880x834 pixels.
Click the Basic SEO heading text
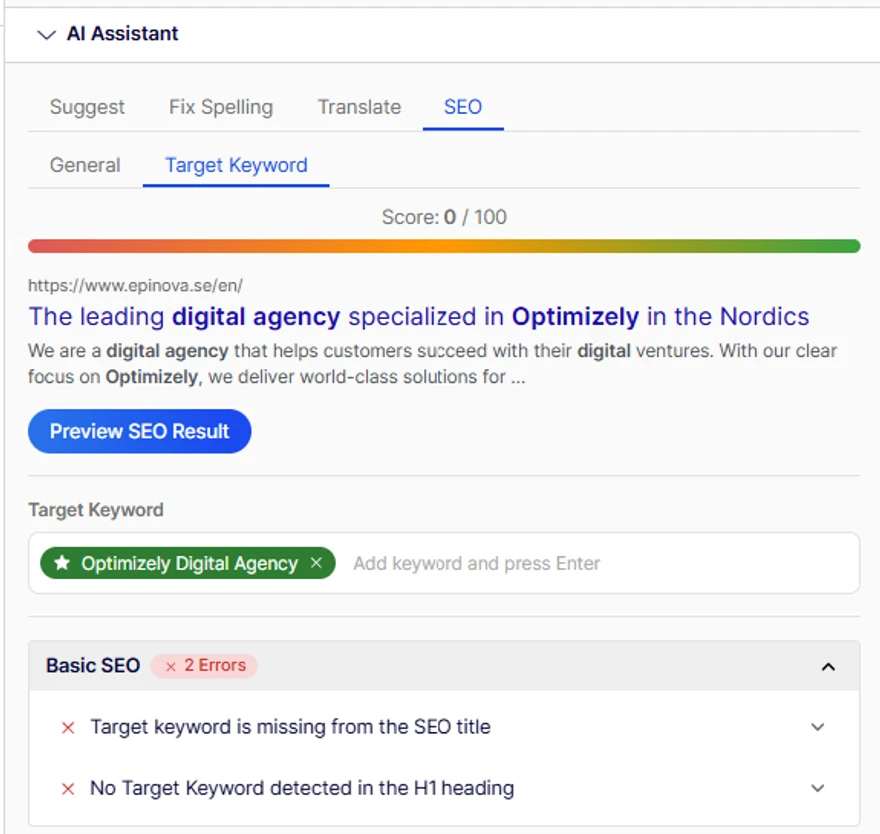(93, 666)
